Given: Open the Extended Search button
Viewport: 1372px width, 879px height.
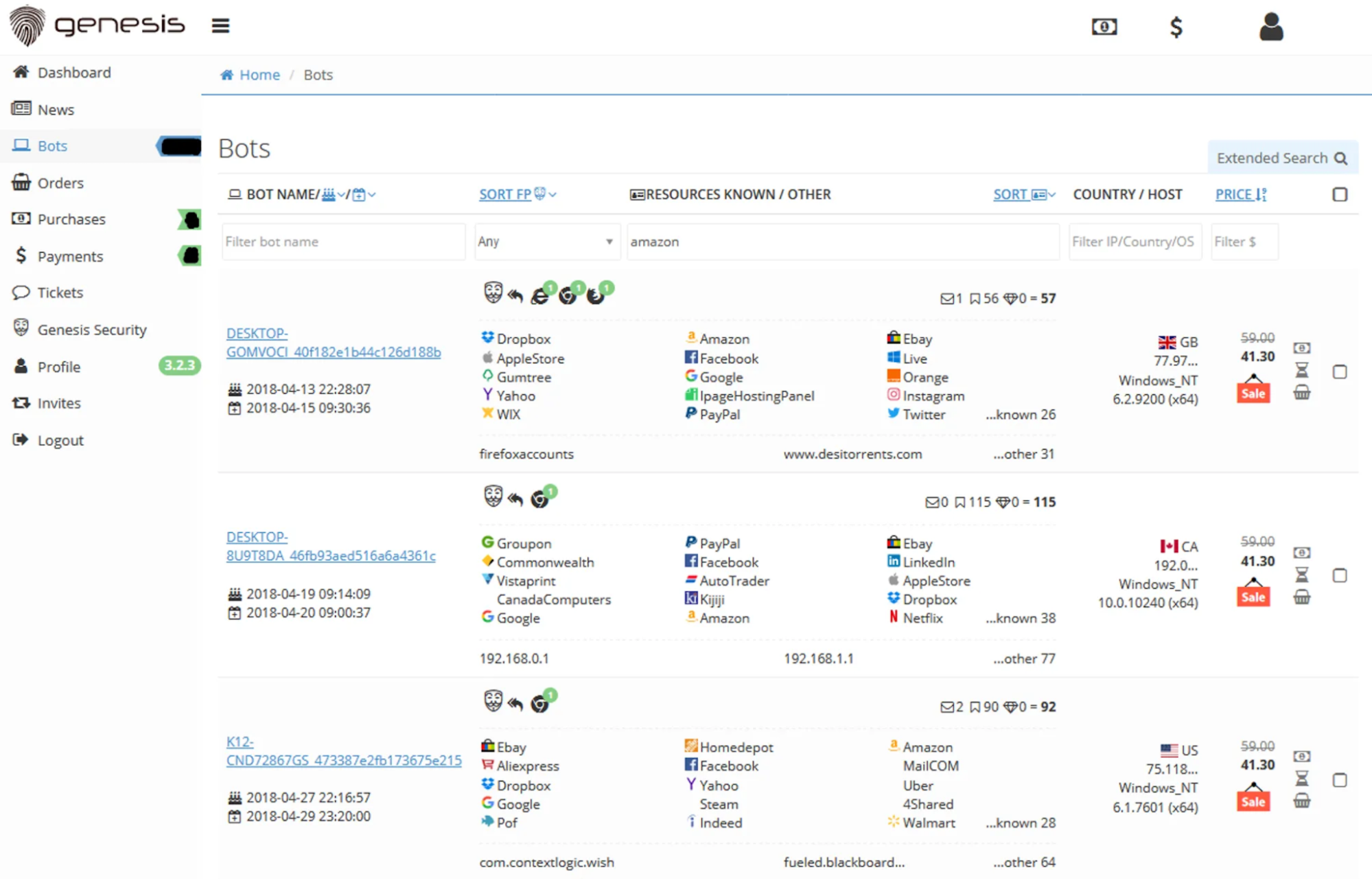Looking at the screenshot, I should pyautogui.click(x=1281, y=158).
